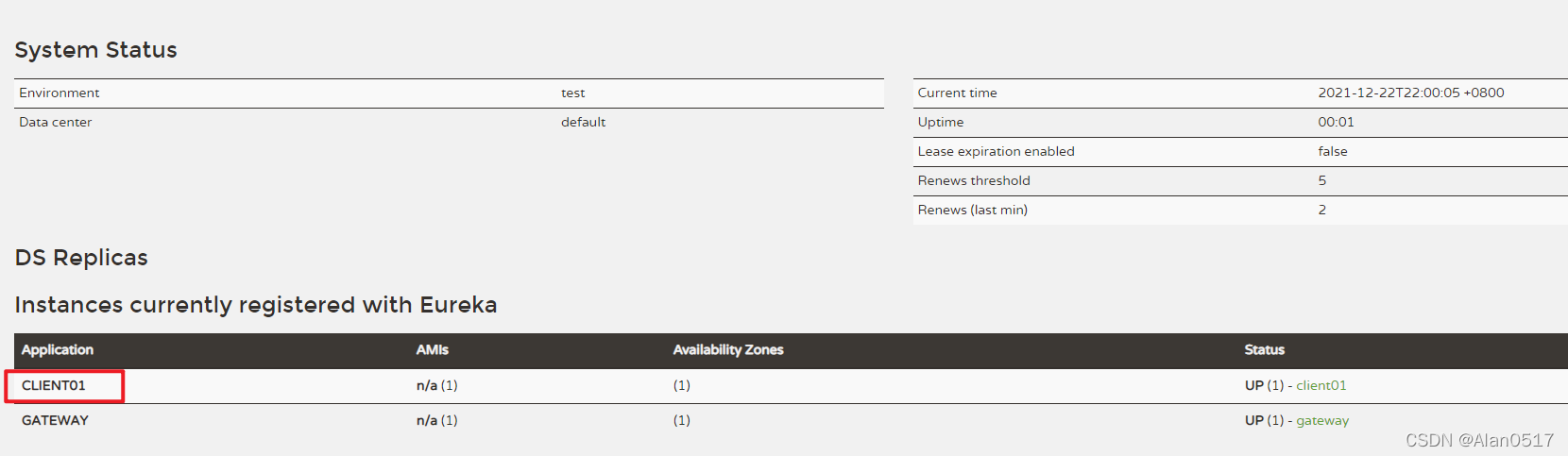Click the Availability Zones column header
The width and height of the screenshot is (1568, 456).
coord(728,349)
